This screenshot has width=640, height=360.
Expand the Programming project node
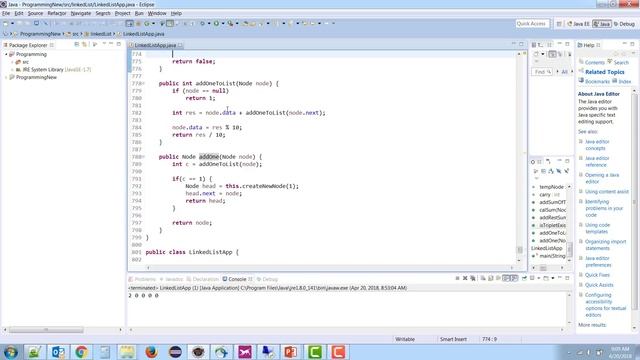click(x=6, y=54)
